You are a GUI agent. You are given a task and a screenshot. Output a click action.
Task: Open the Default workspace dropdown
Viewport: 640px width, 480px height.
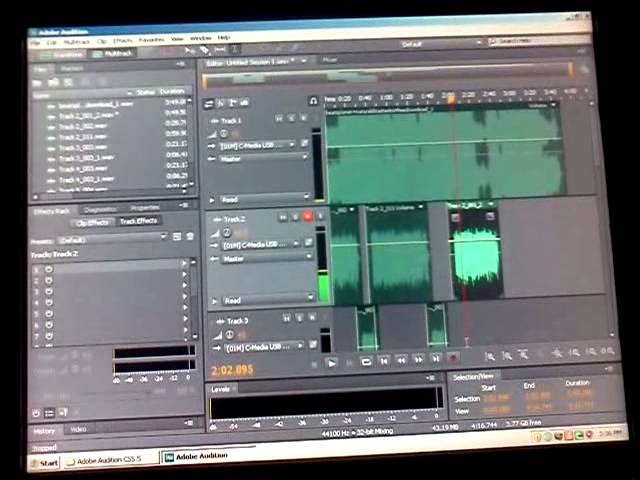pyautogui.click(x=441, y=43)
